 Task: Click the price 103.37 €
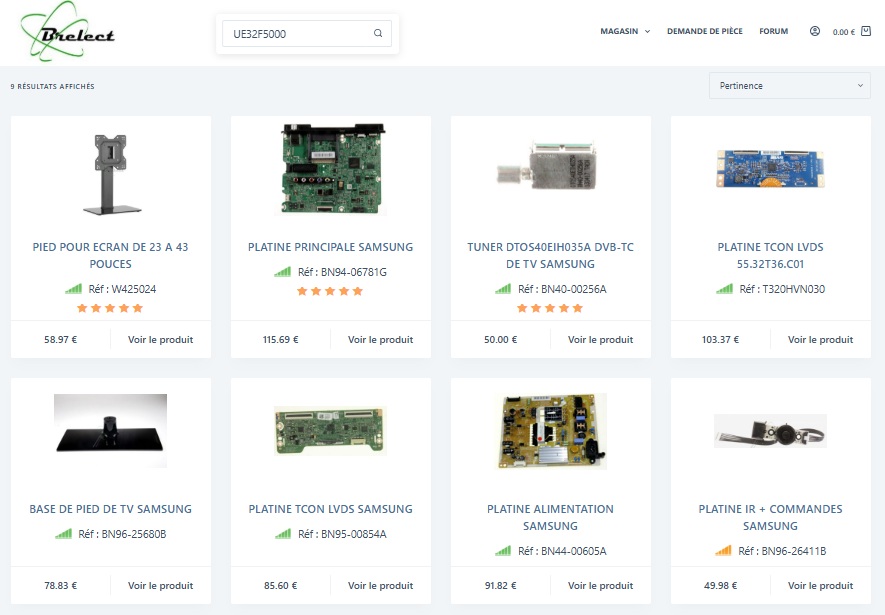pyautogui.click(x=720, y=340)
